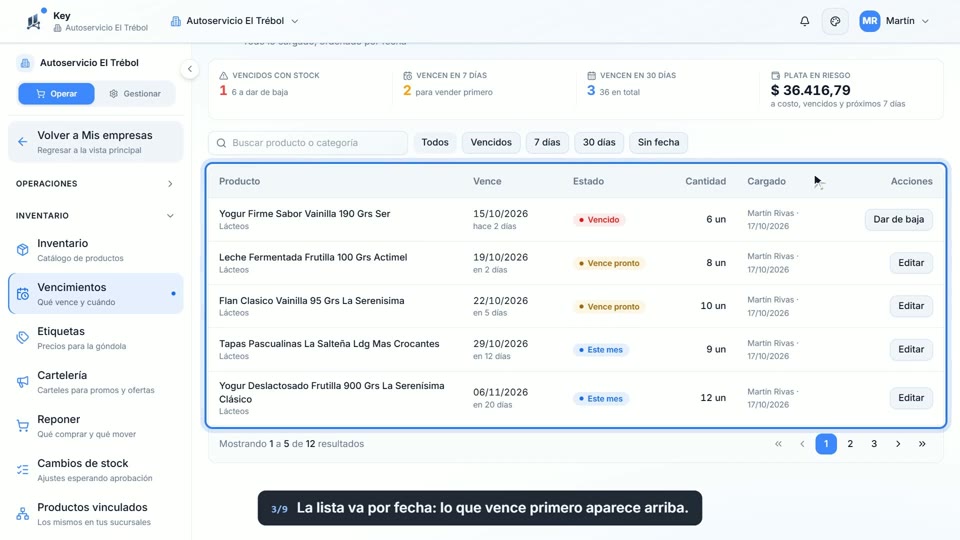Filter by Todos
Screen dimensions: 960x540
(435, 143)
